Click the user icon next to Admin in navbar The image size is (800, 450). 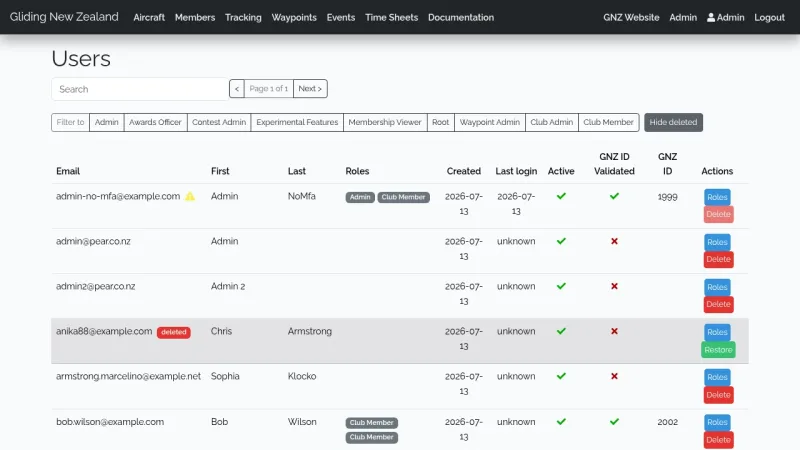(711, 17)
